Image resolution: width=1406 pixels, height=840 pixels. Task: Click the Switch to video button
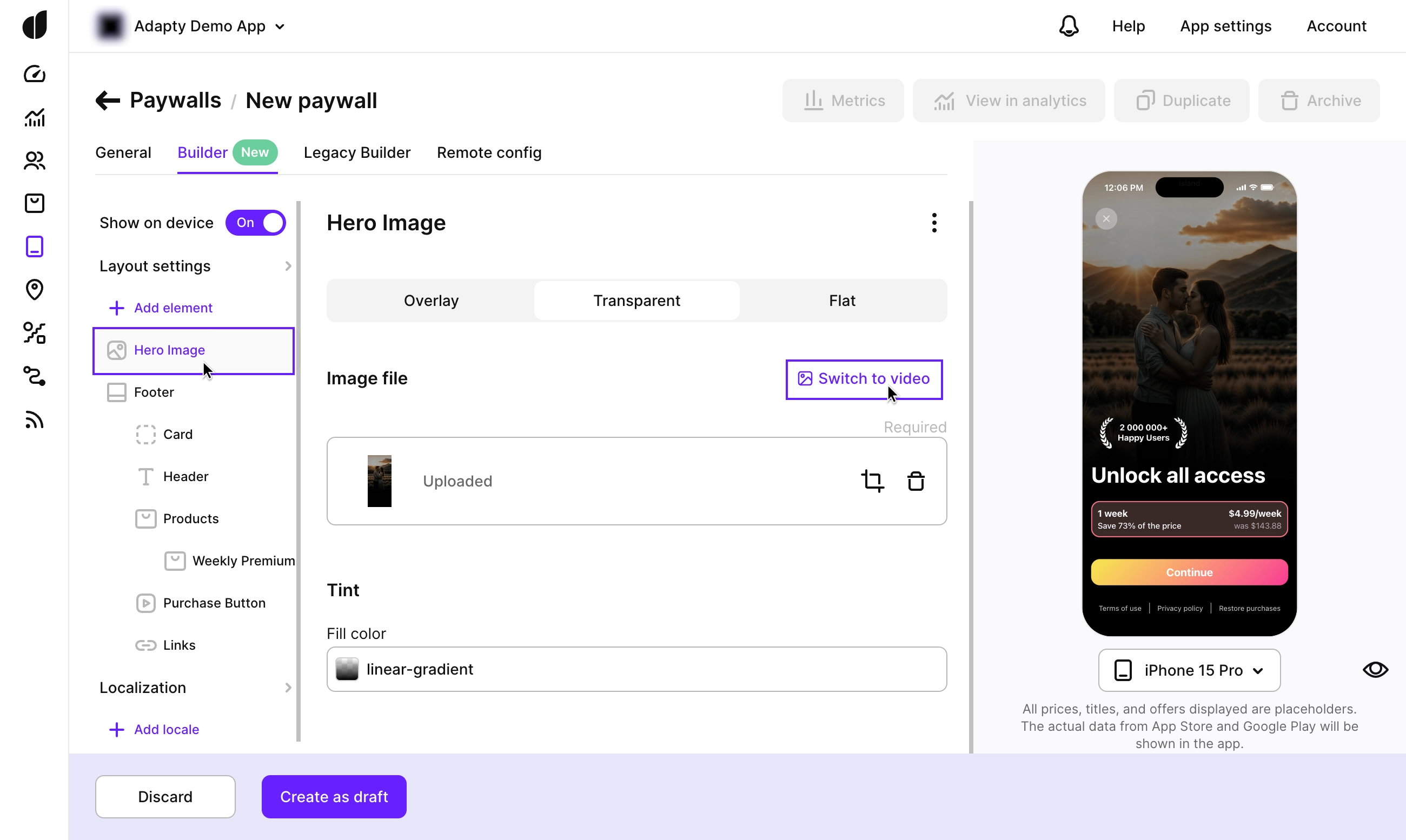point(864,379)
